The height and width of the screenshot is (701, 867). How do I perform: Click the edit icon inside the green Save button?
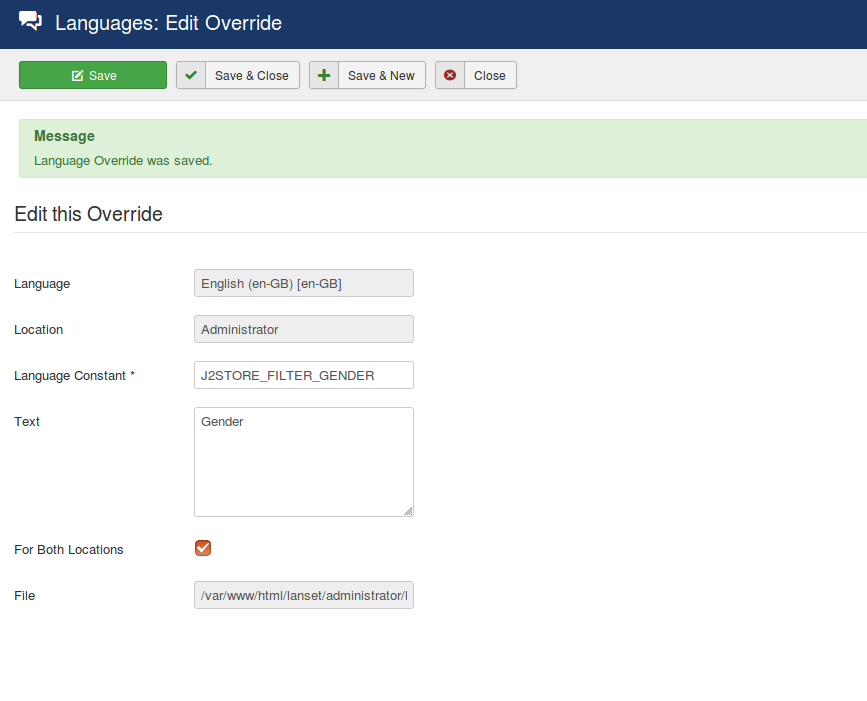(77, 76)
